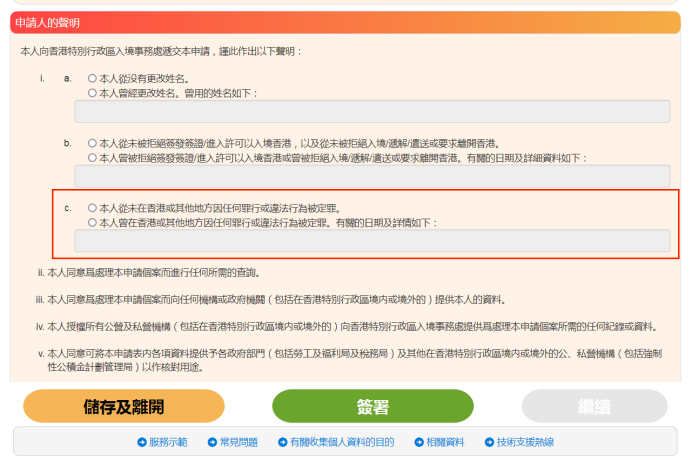Click the conviction date and details field

372,241
